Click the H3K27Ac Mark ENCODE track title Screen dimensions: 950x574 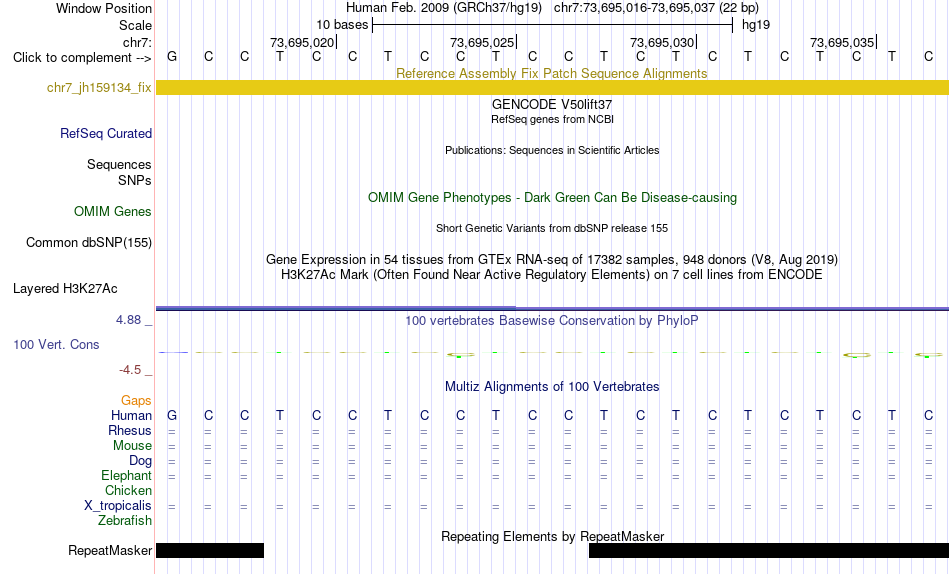click(552, 275)
